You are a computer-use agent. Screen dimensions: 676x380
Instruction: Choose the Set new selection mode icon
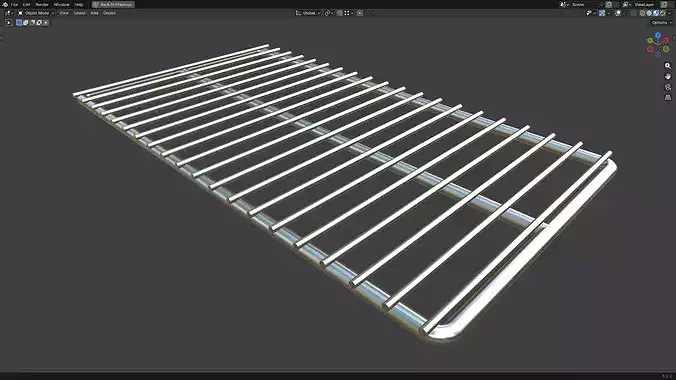point(19,22)
